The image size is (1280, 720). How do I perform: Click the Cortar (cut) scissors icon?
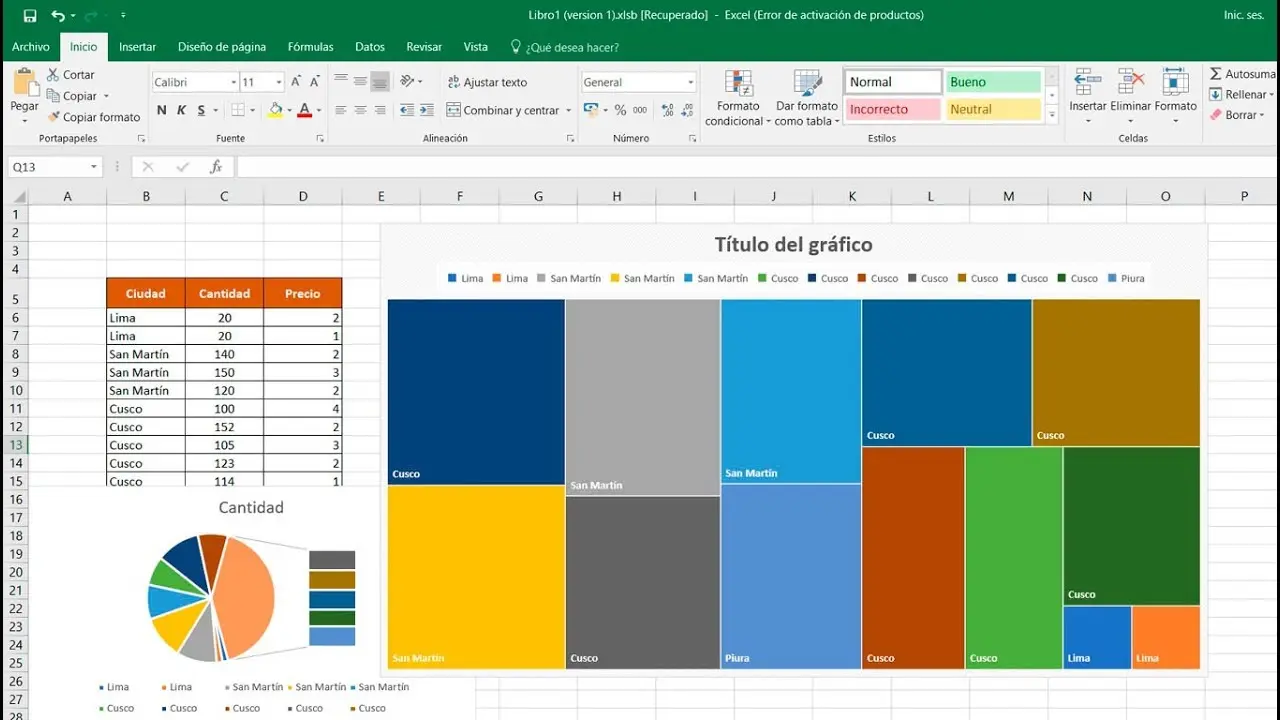point(54,75)
